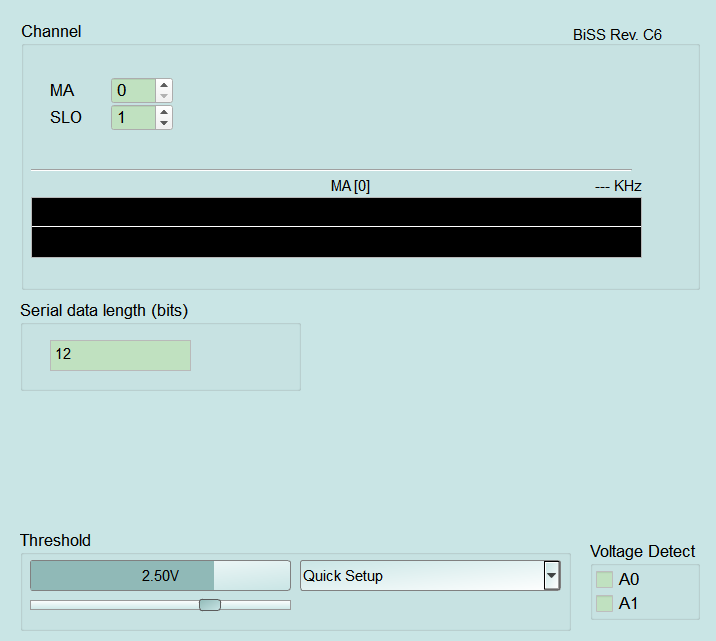Increase the MA channel value

164,85
